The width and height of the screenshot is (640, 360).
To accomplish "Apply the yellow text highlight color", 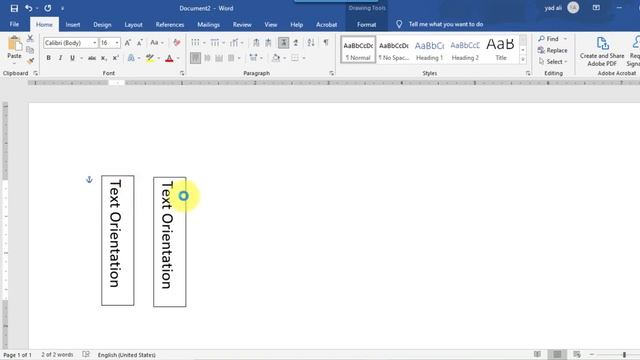I will pos(150,58).
